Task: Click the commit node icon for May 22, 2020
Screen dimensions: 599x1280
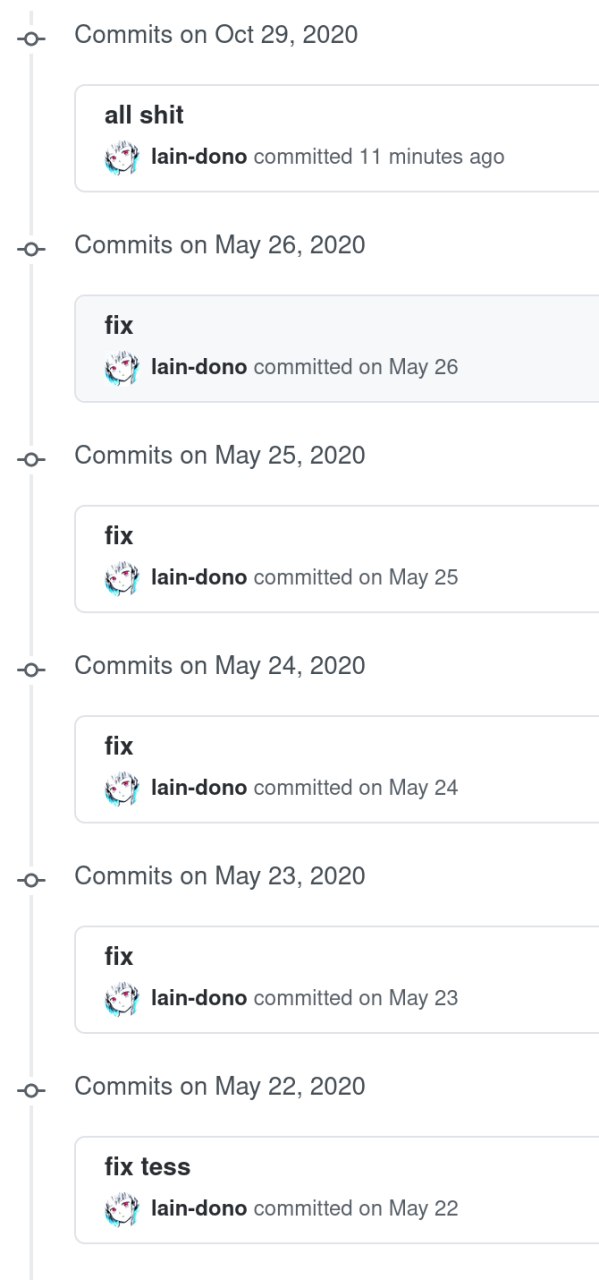Action: (x=32, y=1088)
